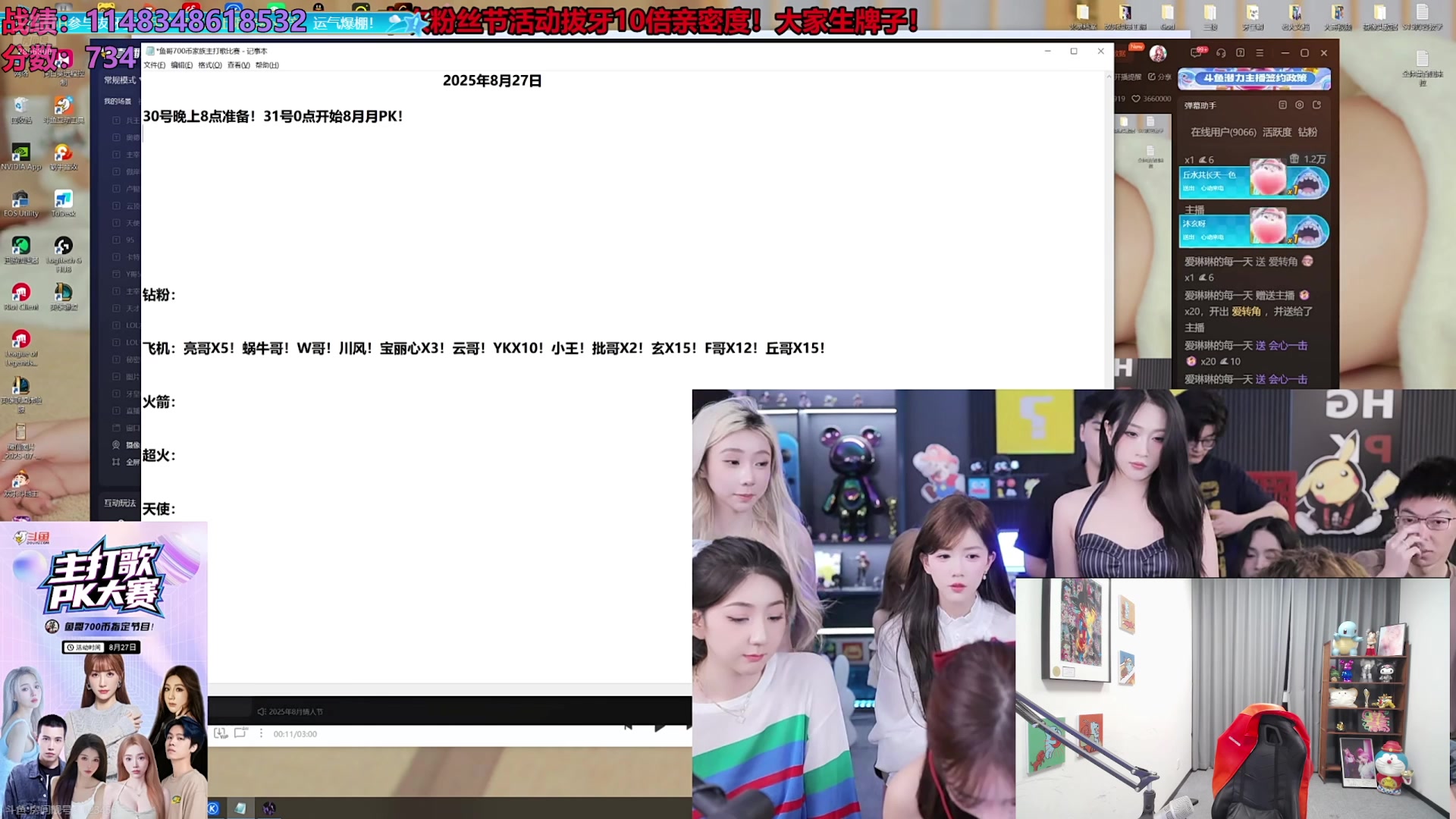Image resolution: width=1456 pixels, height=819 pixels.
Task: Click the 丘水共长天一色 gift banner
Action: coord(1254,183)
